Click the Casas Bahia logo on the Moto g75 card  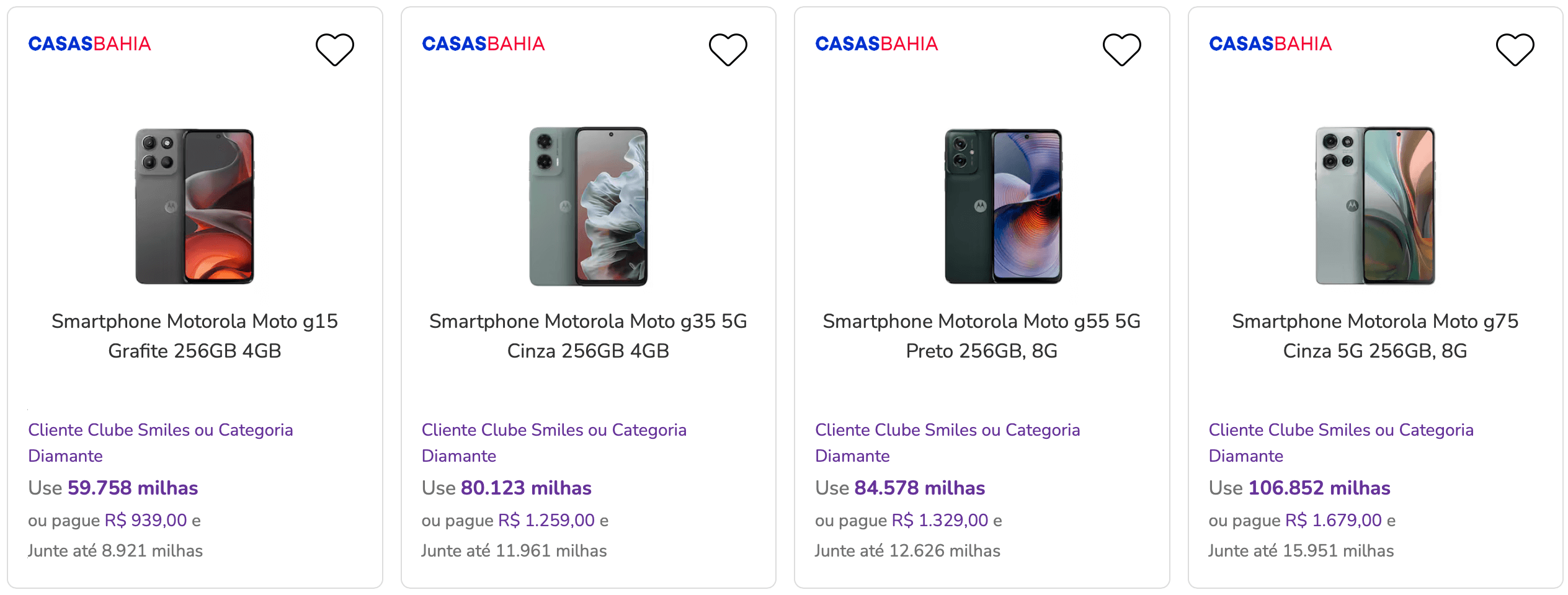coord(1270,44)
